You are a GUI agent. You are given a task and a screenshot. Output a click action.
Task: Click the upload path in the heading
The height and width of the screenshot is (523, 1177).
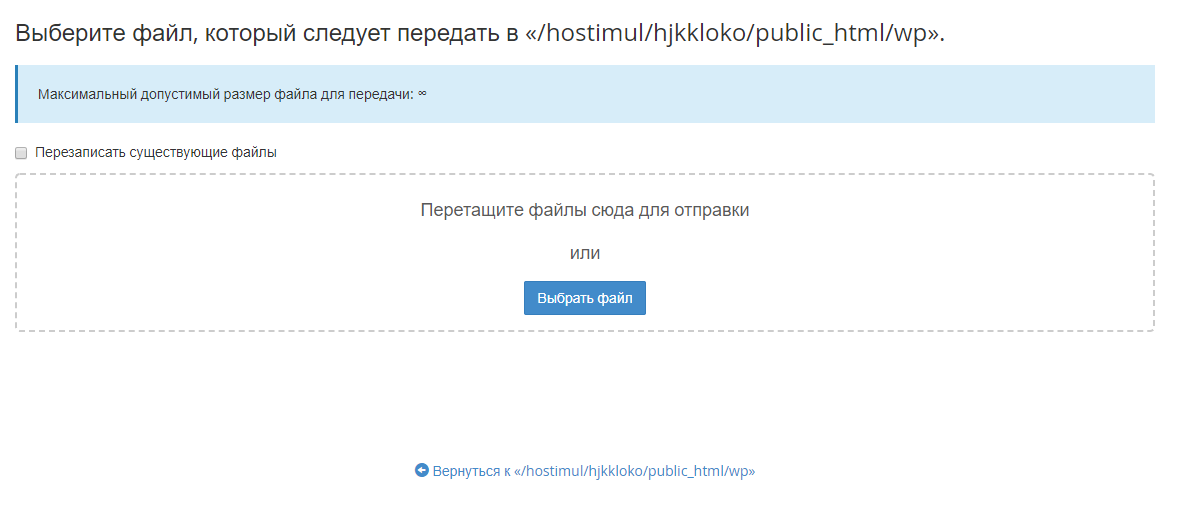pyautogui.click(x=733, y=33)
